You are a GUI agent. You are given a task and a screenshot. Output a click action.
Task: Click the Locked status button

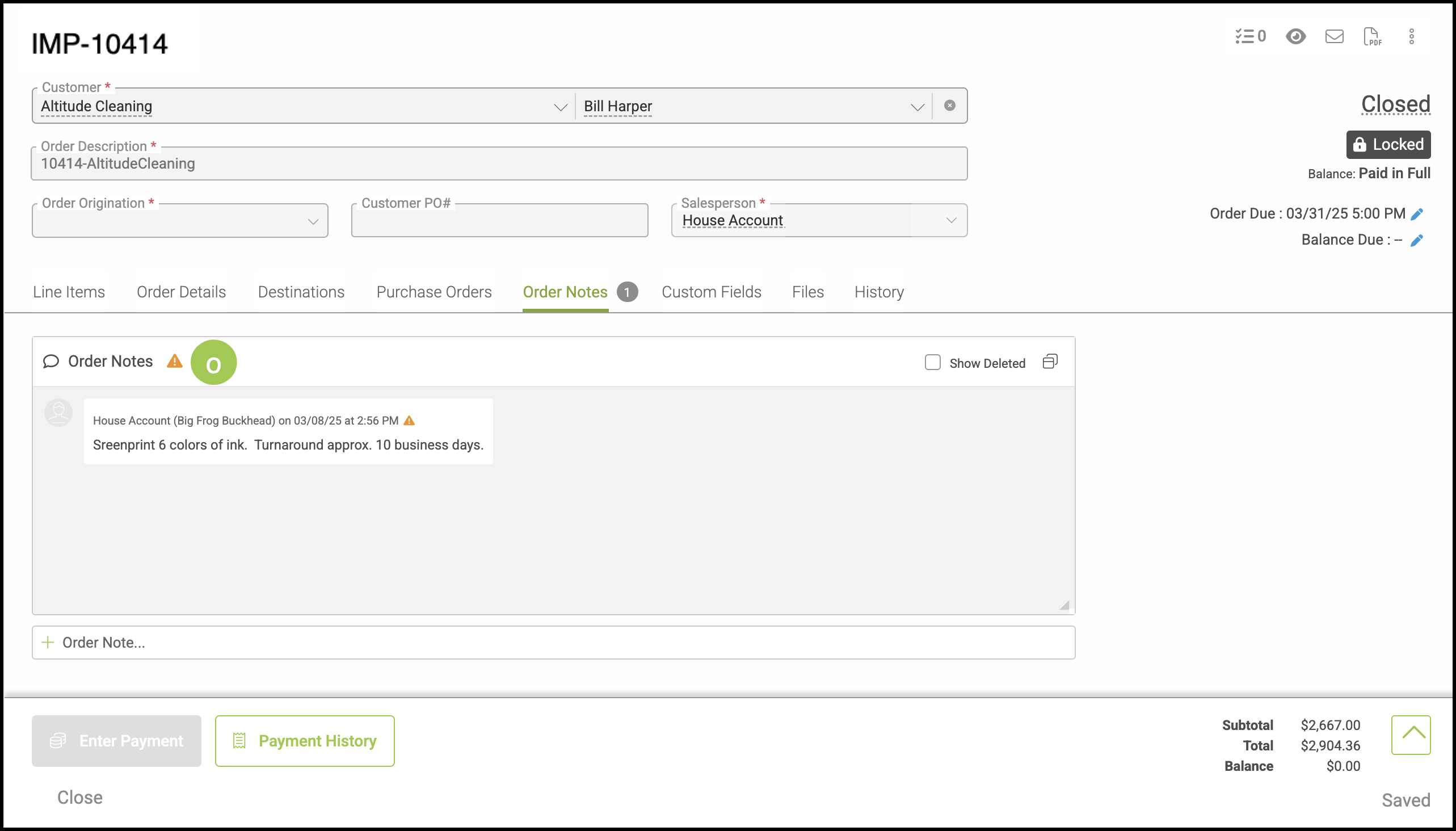(1388, 144)
